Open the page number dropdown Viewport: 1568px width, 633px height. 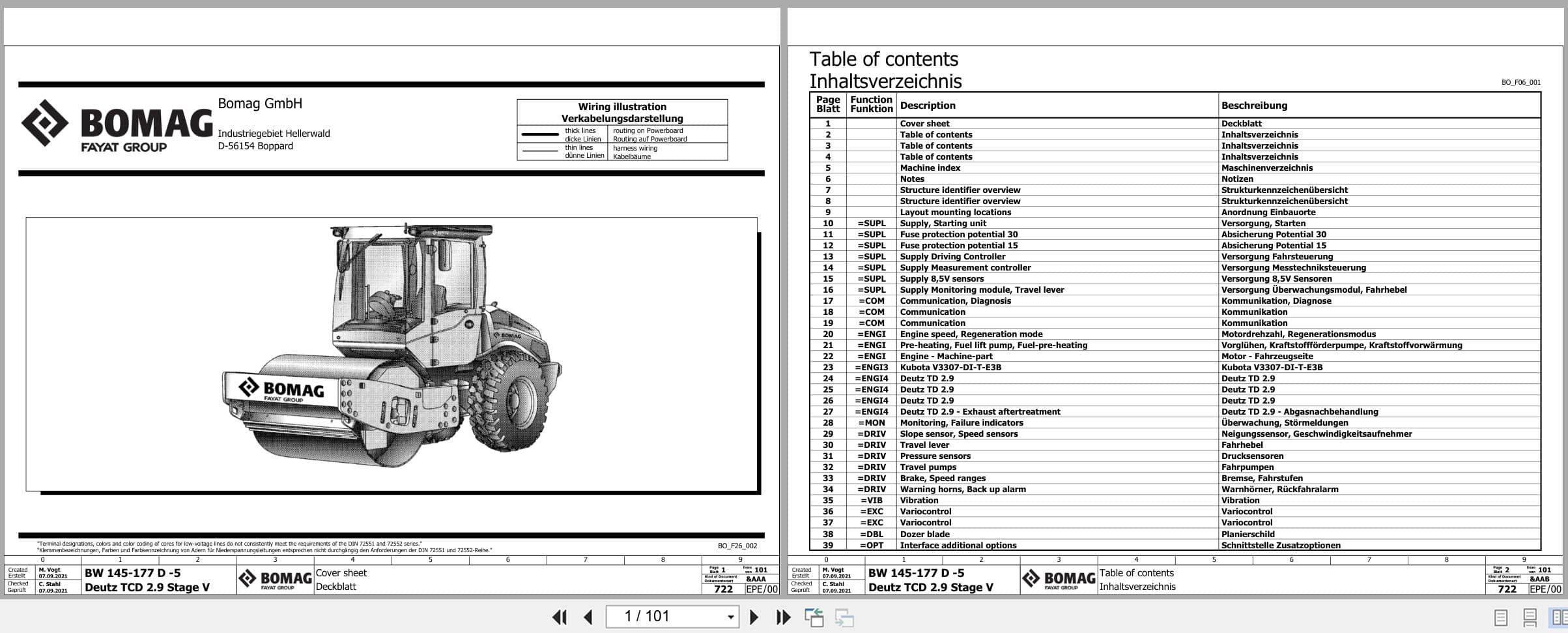pos(731,617)
